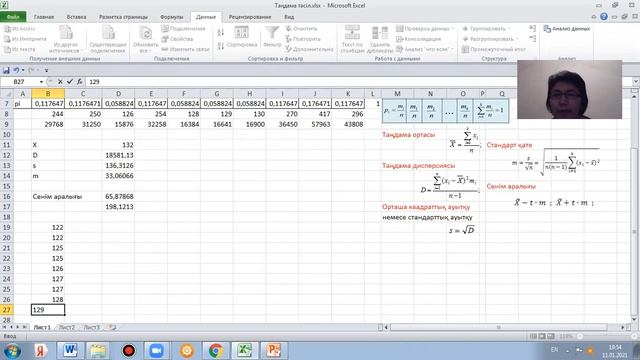Open Google Chrome from the taskbar
Viewport: 640px width, 360px height.
coord(216,351)
